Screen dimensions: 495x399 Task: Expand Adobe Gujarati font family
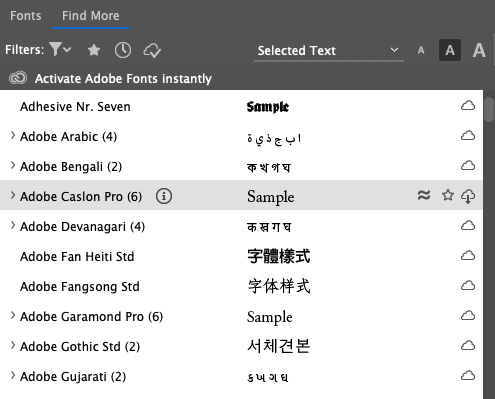(x=13, y=375)
